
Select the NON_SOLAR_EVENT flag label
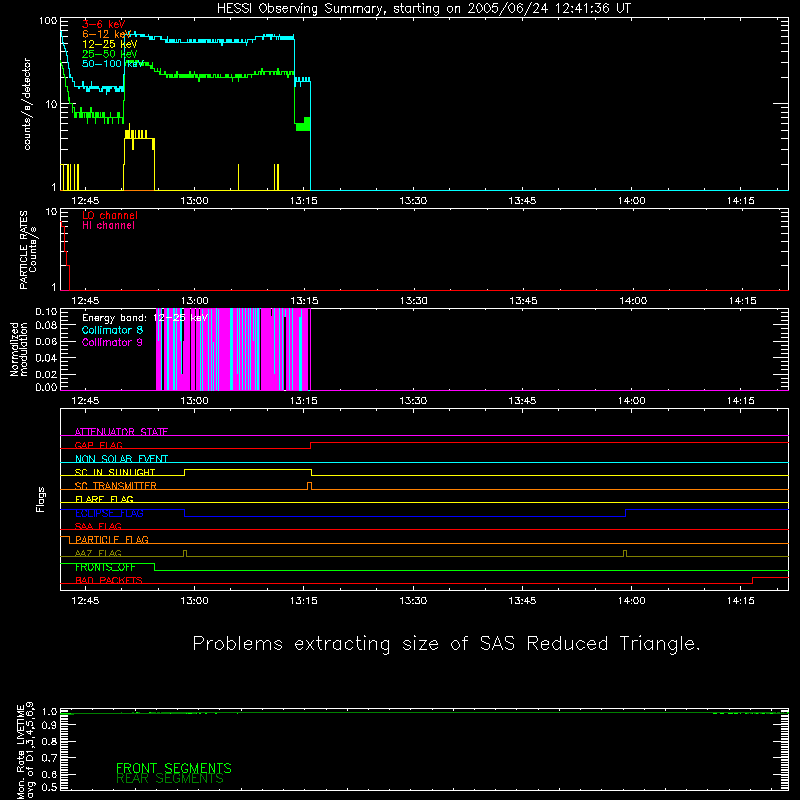pyautogui.click(x=121, y=459)
